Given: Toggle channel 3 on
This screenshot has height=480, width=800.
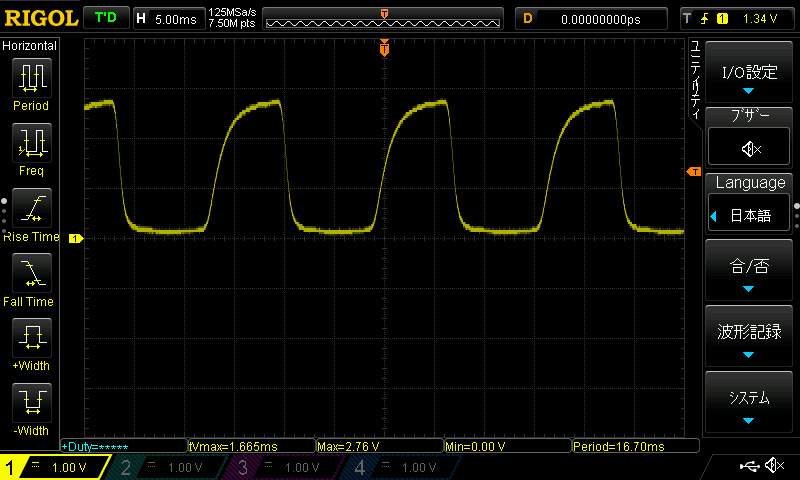Looking at the screenshot, I should tap(282, 467).
